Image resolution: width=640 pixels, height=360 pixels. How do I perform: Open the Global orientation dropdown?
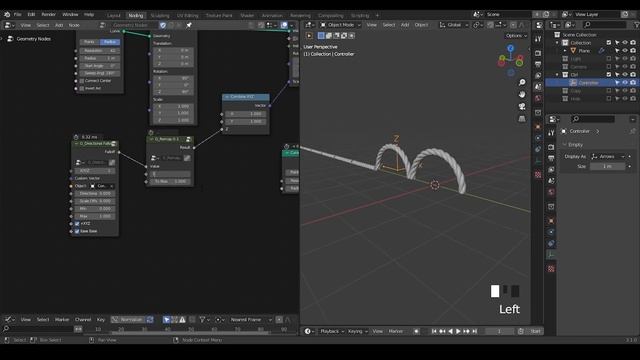click(x=454, y=25)
